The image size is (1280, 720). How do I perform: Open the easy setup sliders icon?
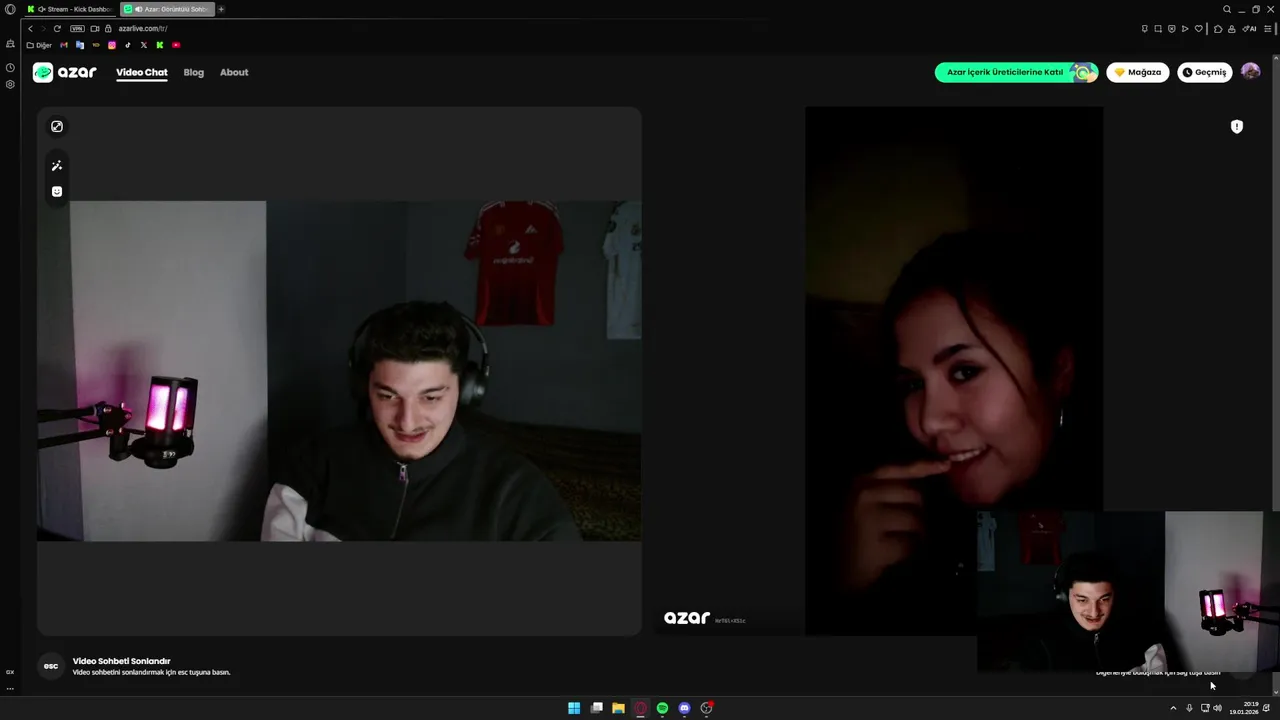pyautogui.click(x=1268, y=28)
